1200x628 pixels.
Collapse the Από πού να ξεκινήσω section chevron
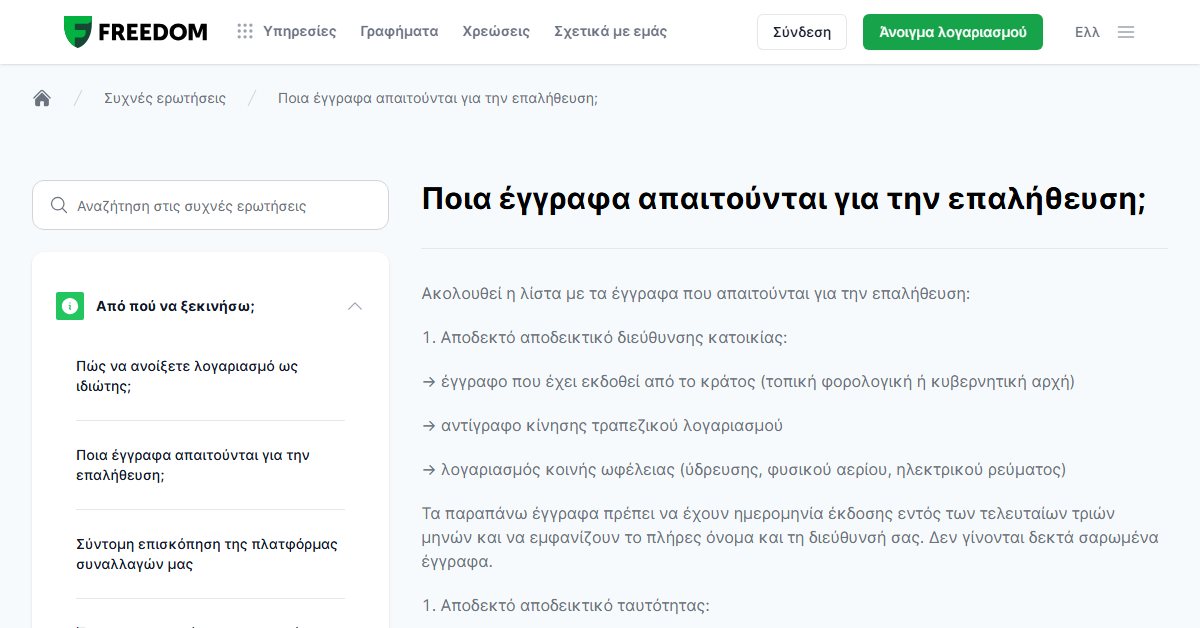[x=355, y=306]
